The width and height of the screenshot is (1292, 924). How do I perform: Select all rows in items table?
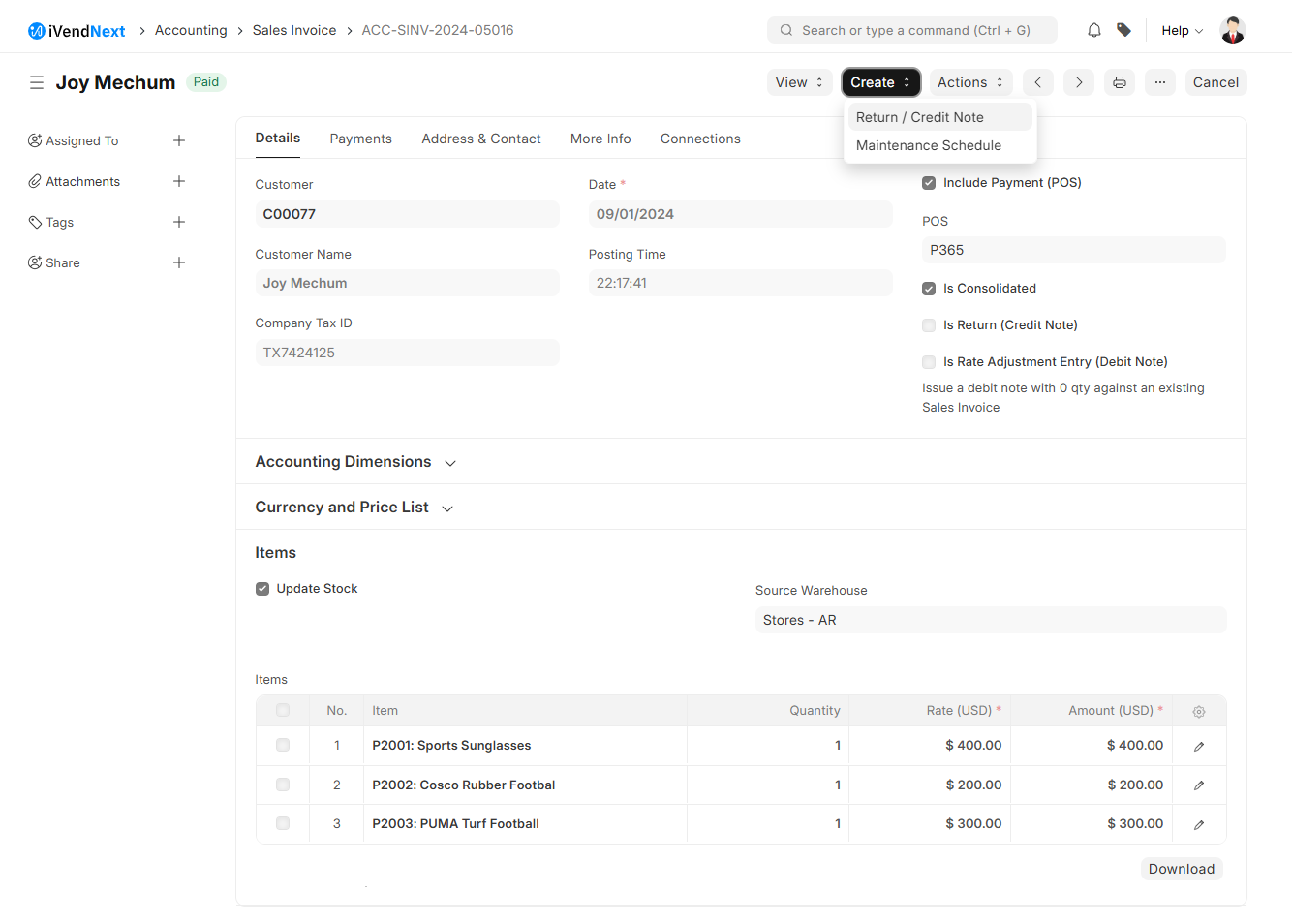click(283, 710)
